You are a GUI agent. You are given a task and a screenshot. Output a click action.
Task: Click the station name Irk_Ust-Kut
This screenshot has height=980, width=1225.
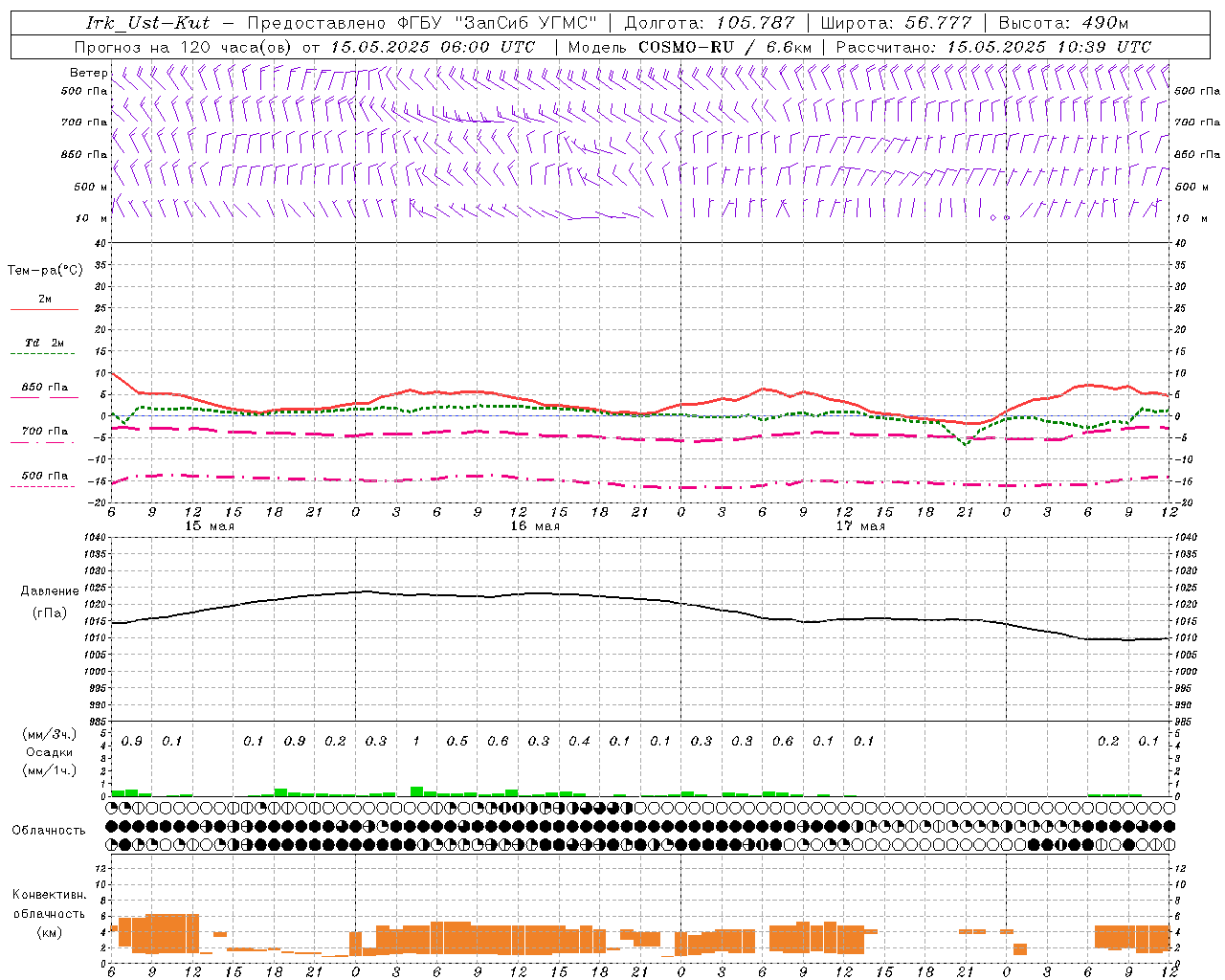[147, 23]
